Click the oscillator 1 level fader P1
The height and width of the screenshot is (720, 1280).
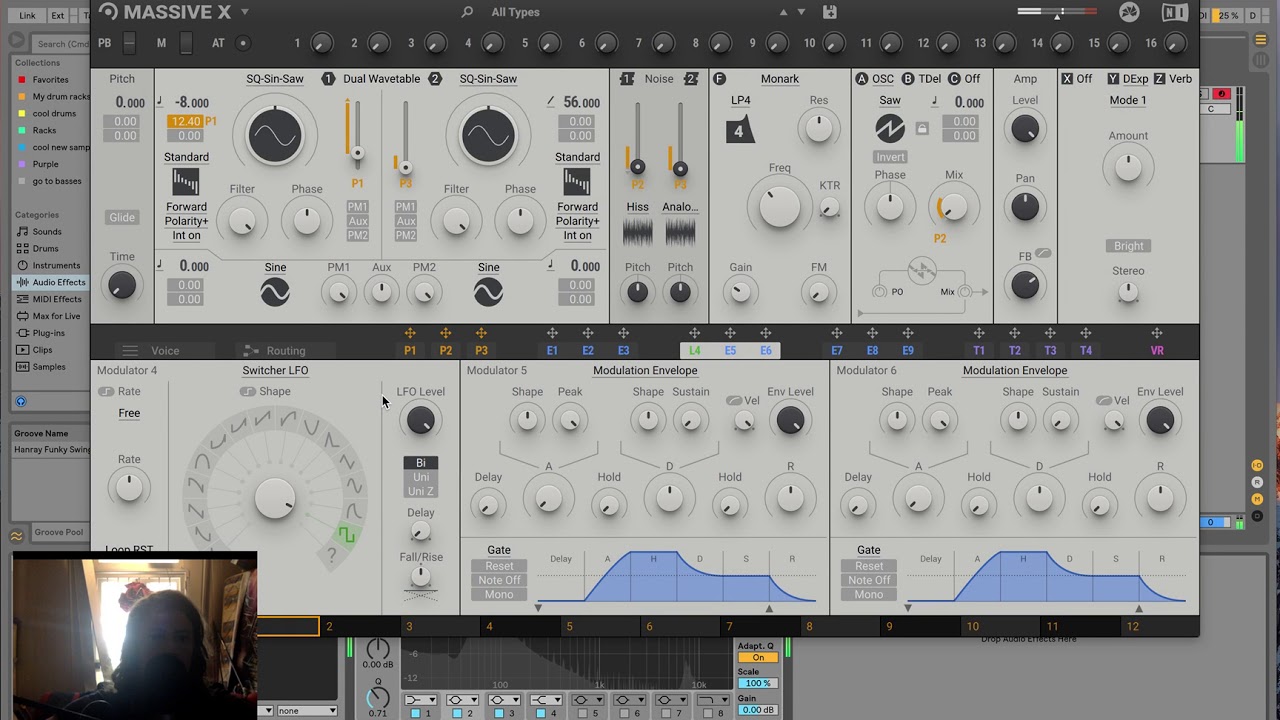coord(356,153)
